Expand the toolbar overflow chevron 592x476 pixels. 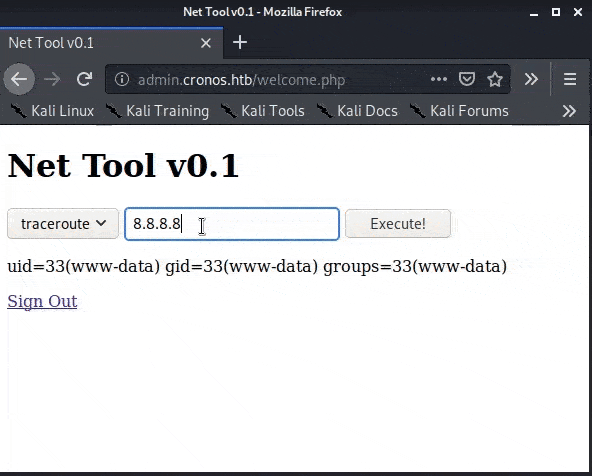[x=531, y=79]
